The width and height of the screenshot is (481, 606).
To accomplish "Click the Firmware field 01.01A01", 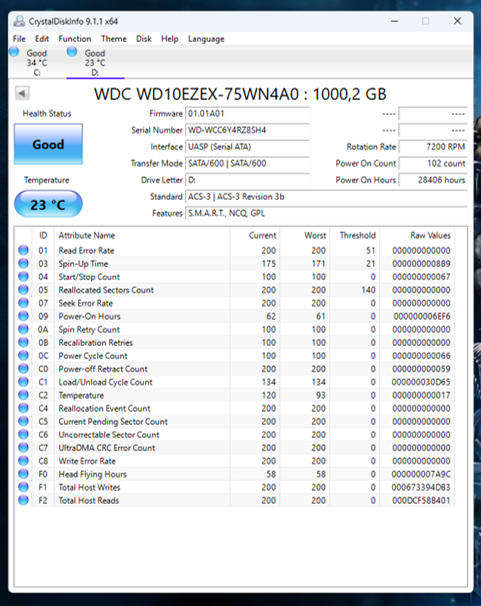I will 248,114.
